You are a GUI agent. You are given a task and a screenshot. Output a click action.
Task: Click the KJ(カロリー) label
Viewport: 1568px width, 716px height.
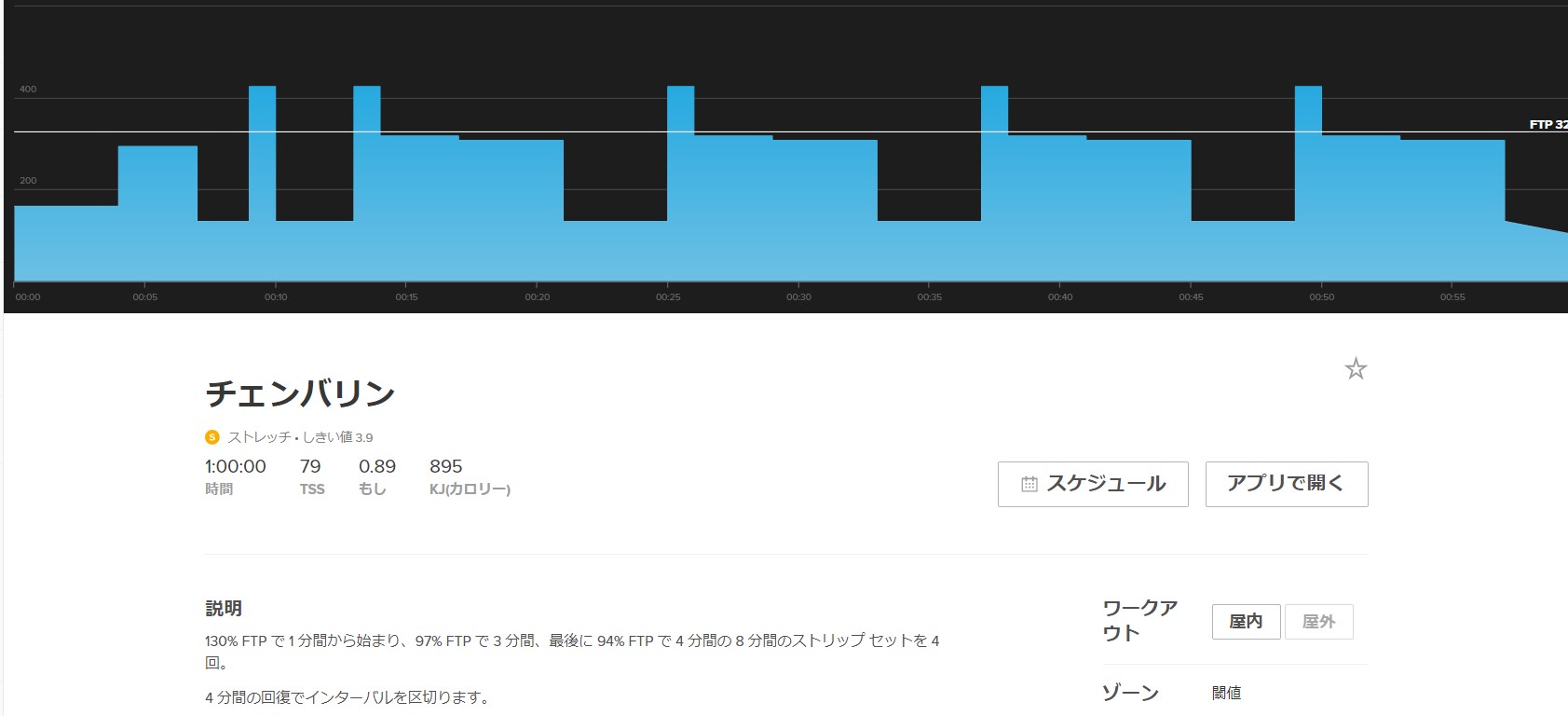pyautogui.click(x=470, y=489)
